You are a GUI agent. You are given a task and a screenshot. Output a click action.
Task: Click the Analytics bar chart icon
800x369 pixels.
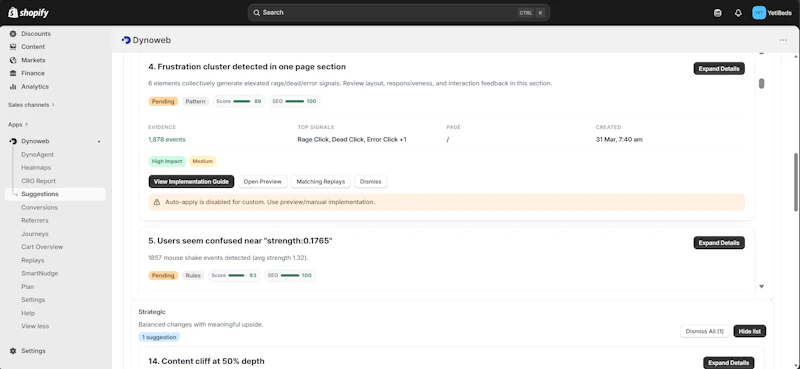(13, 87)
